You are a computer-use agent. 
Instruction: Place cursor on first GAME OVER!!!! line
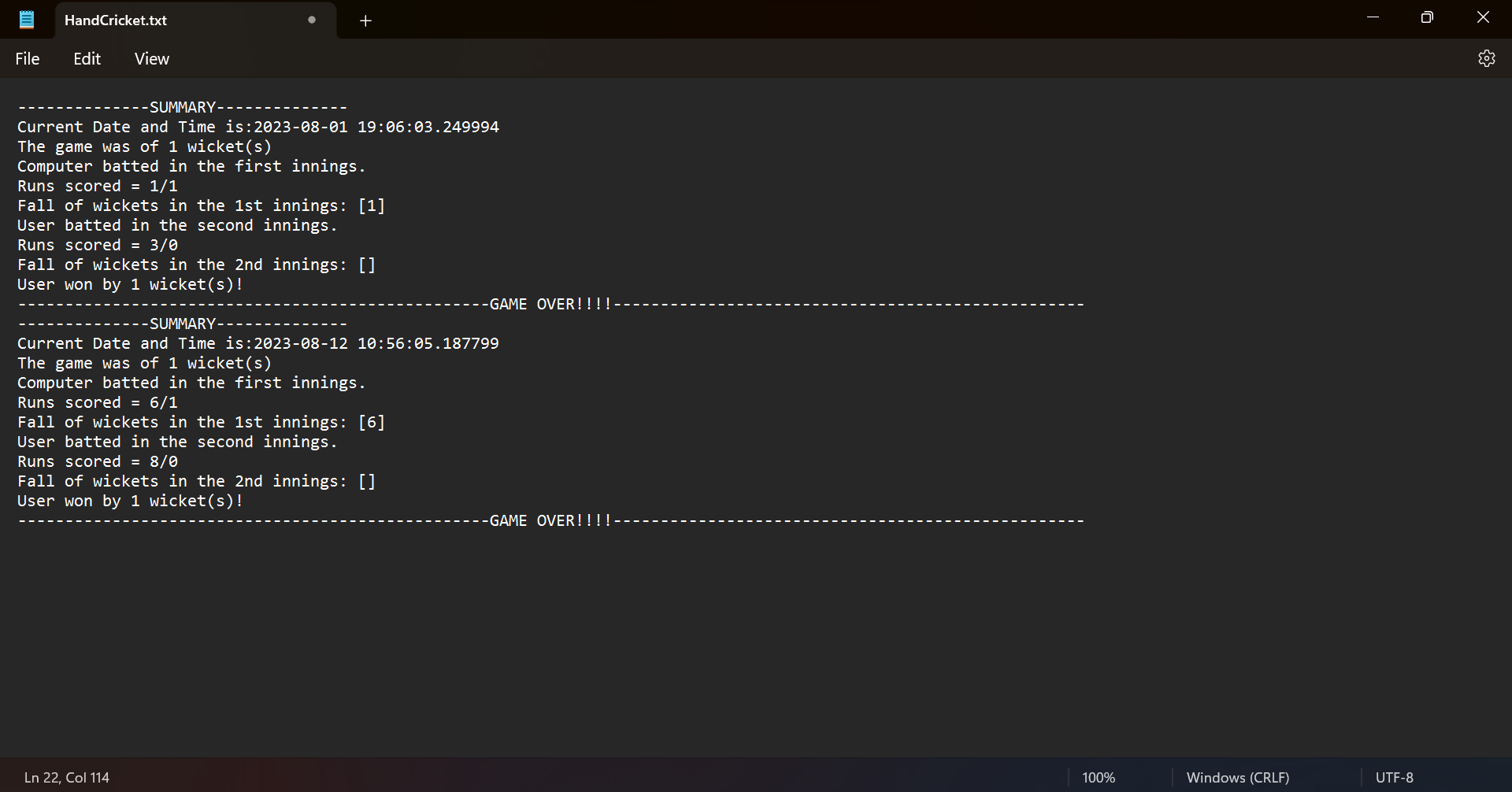coord(550,304)
